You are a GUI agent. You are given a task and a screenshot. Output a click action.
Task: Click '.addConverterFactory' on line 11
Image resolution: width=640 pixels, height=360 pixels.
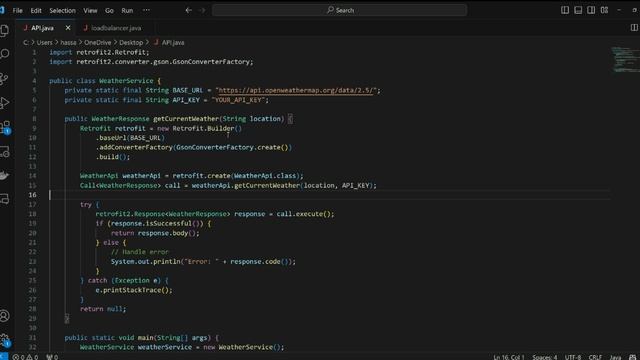pos(134,147)
